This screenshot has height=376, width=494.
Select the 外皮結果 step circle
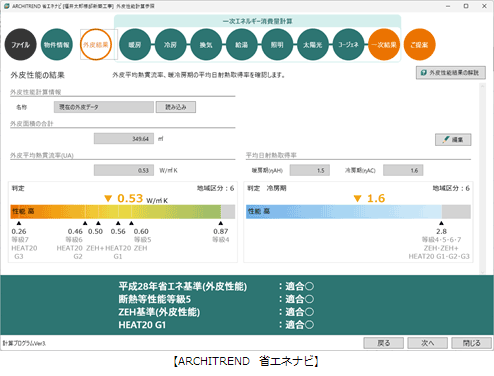(x=96, y=44)
